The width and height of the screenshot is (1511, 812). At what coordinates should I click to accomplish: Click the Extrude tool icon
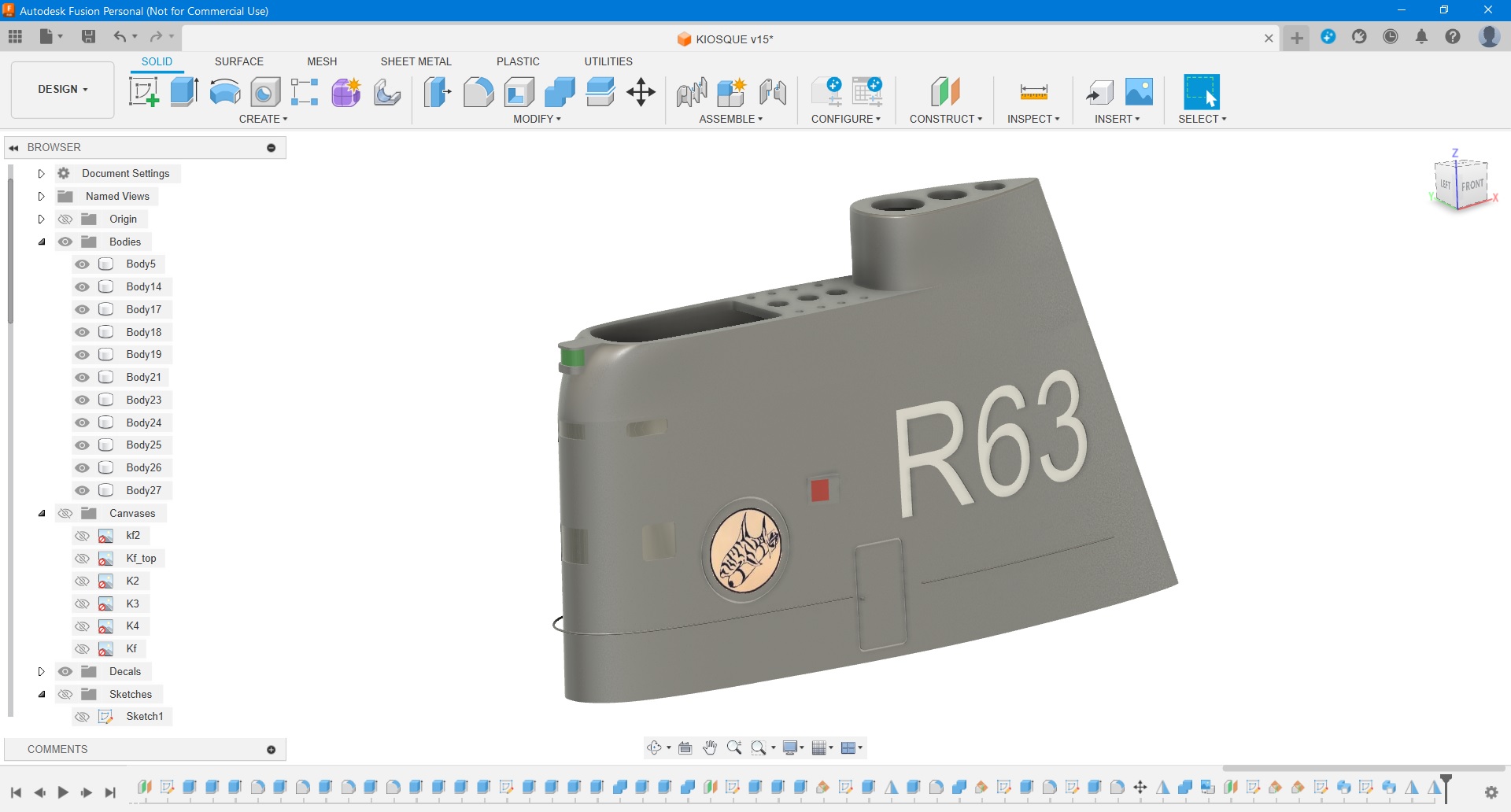click(184, 92)
